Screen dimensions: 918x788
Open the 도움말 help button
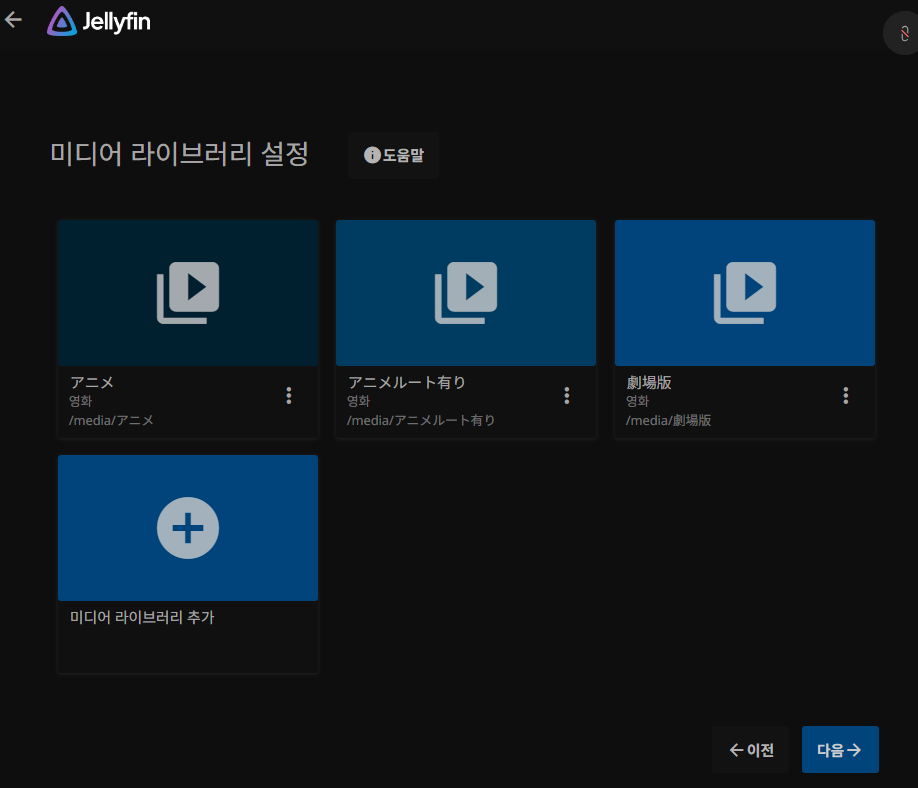393,155
